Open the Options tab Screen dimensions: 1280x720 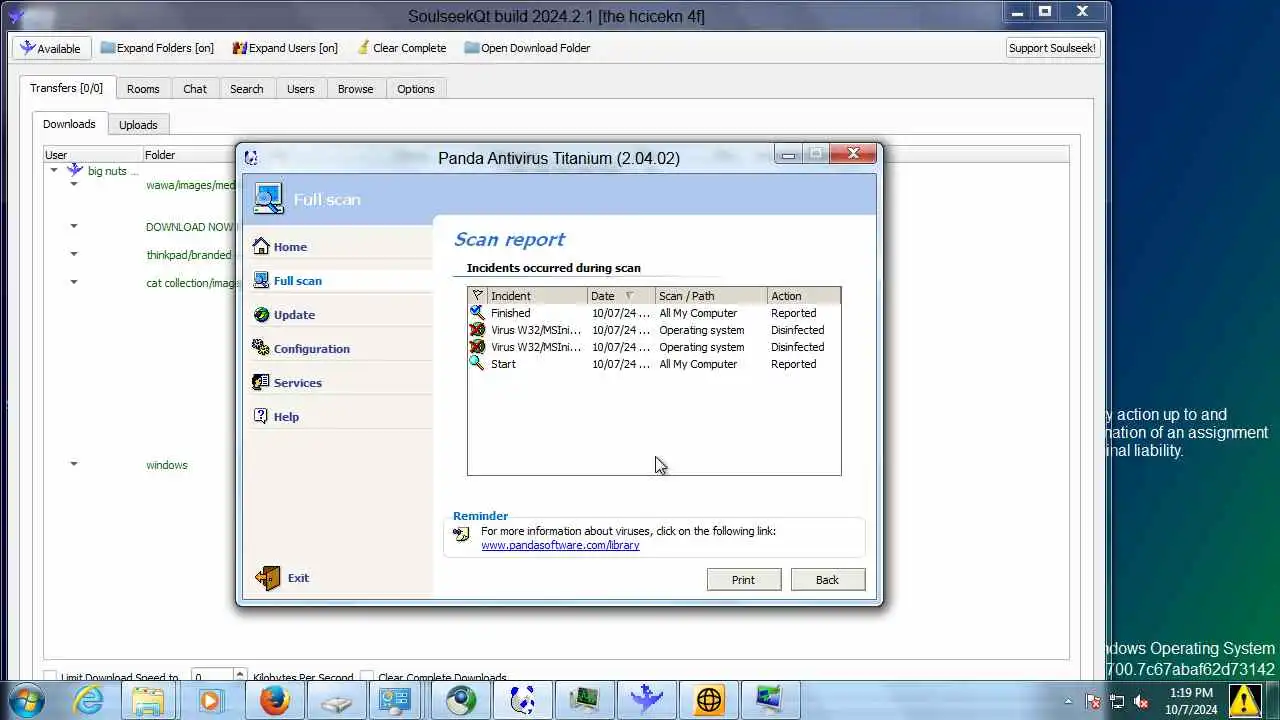(416, 89)
